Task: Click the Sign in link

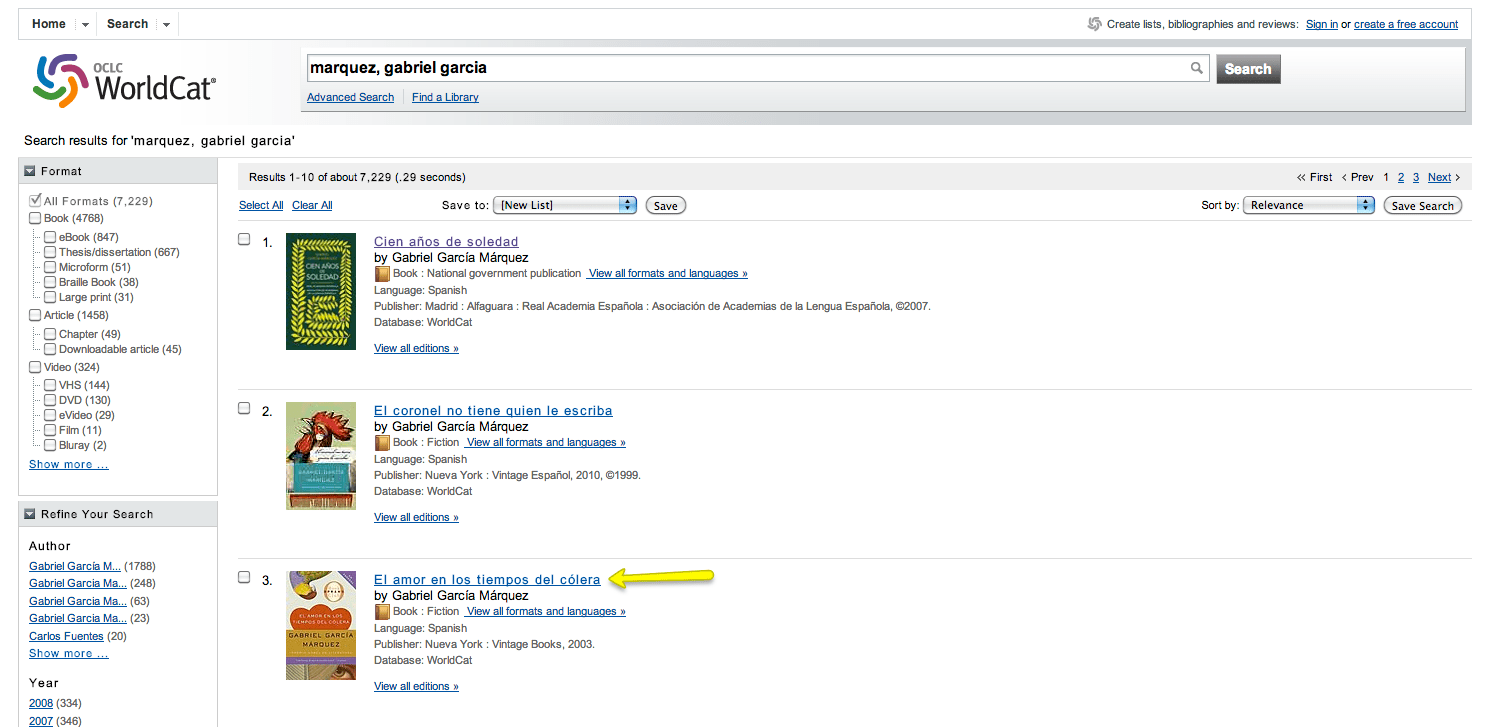Action: pos(1322,24)
